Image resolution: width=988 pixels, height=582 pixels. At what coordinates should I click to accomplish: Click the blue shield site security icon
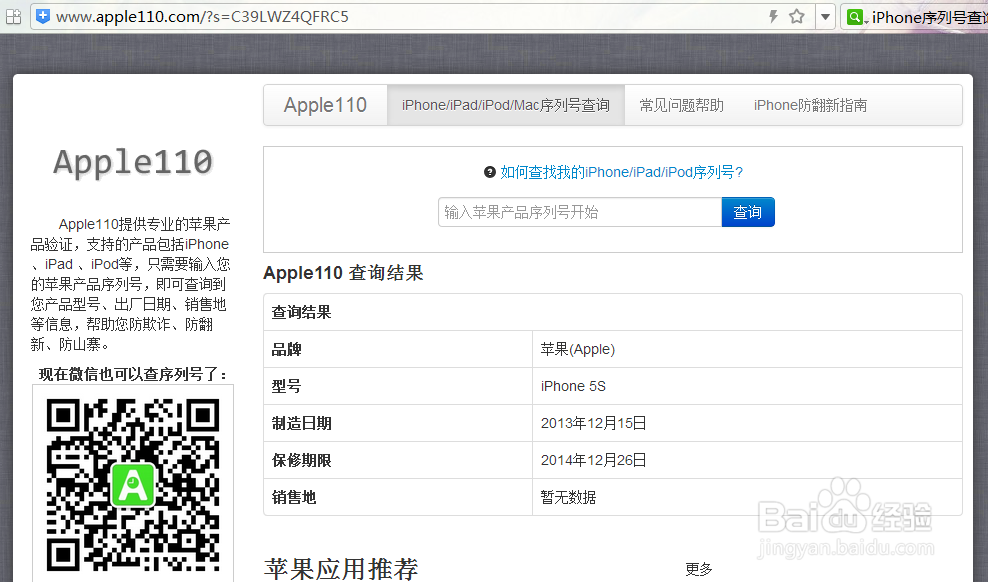pos(43,16)
